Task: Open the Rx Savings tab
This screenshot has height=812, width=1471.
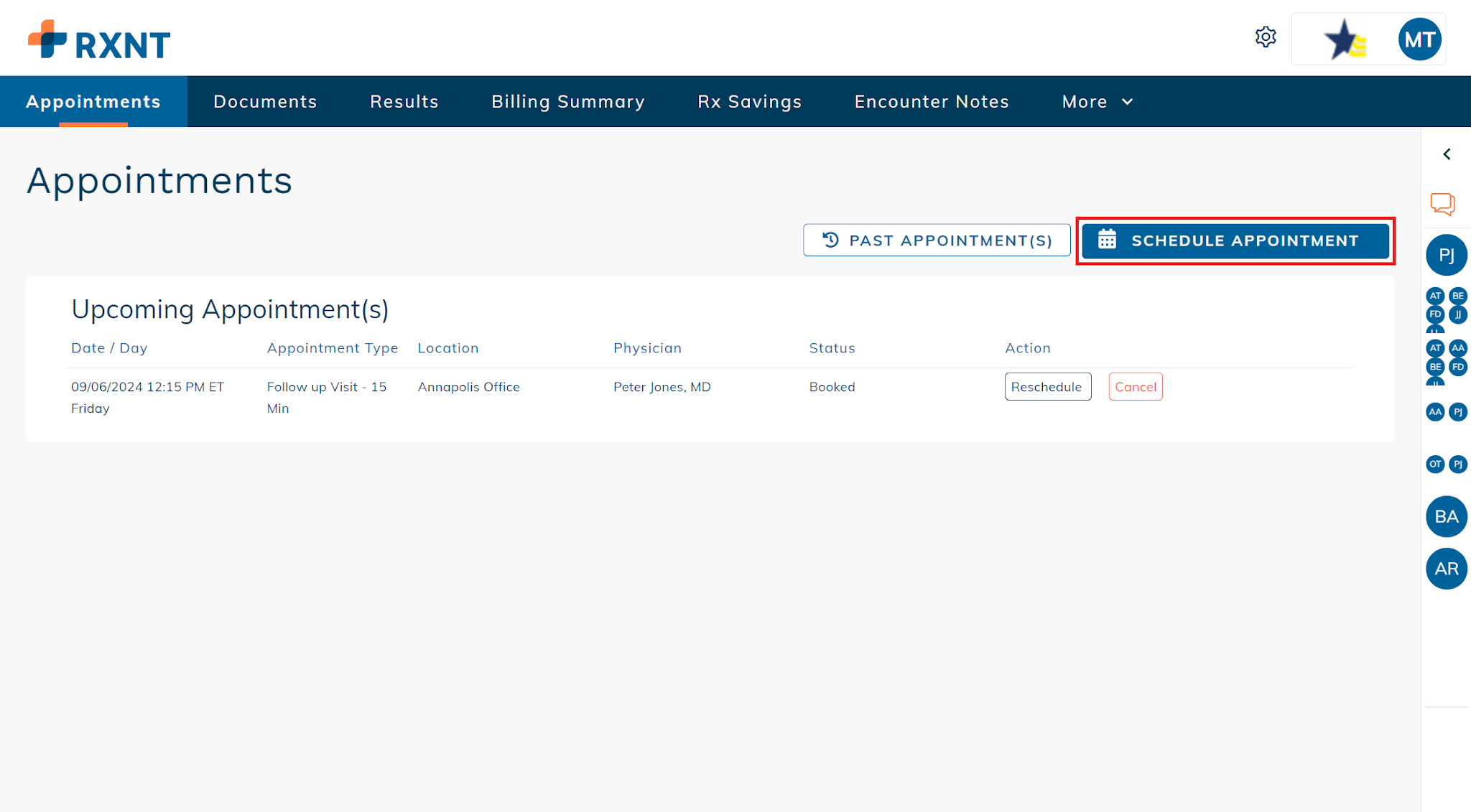Action: tap(750, 102)
